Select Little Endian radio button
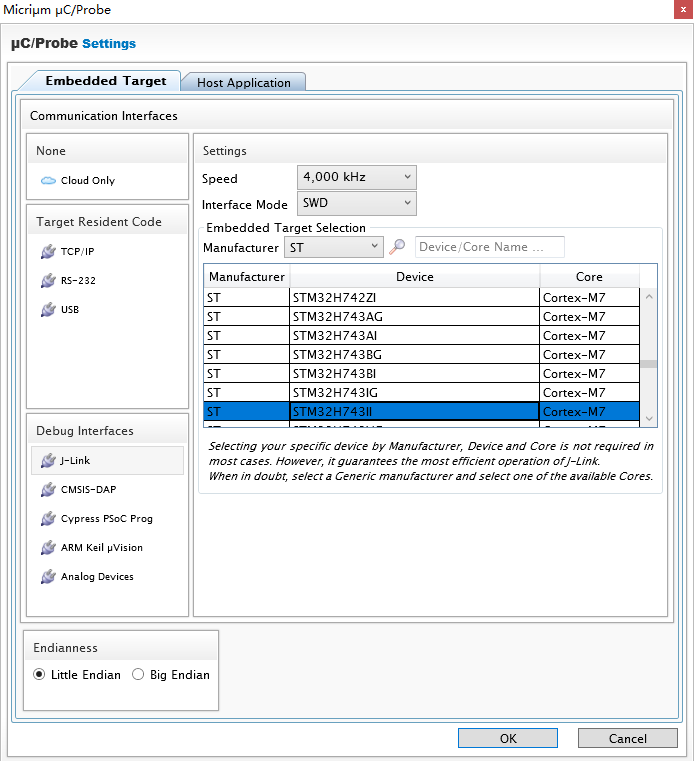 point(39,675)
